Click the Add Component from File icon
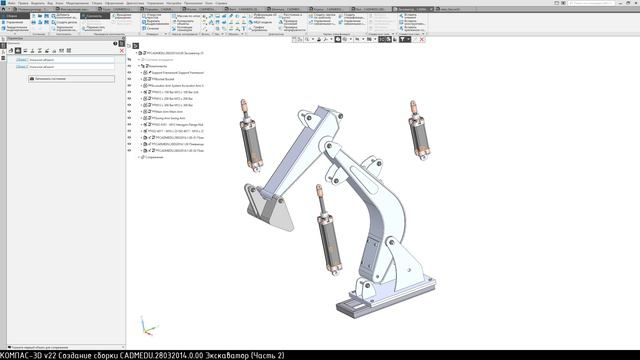640x360 pixels. (53, 16)
